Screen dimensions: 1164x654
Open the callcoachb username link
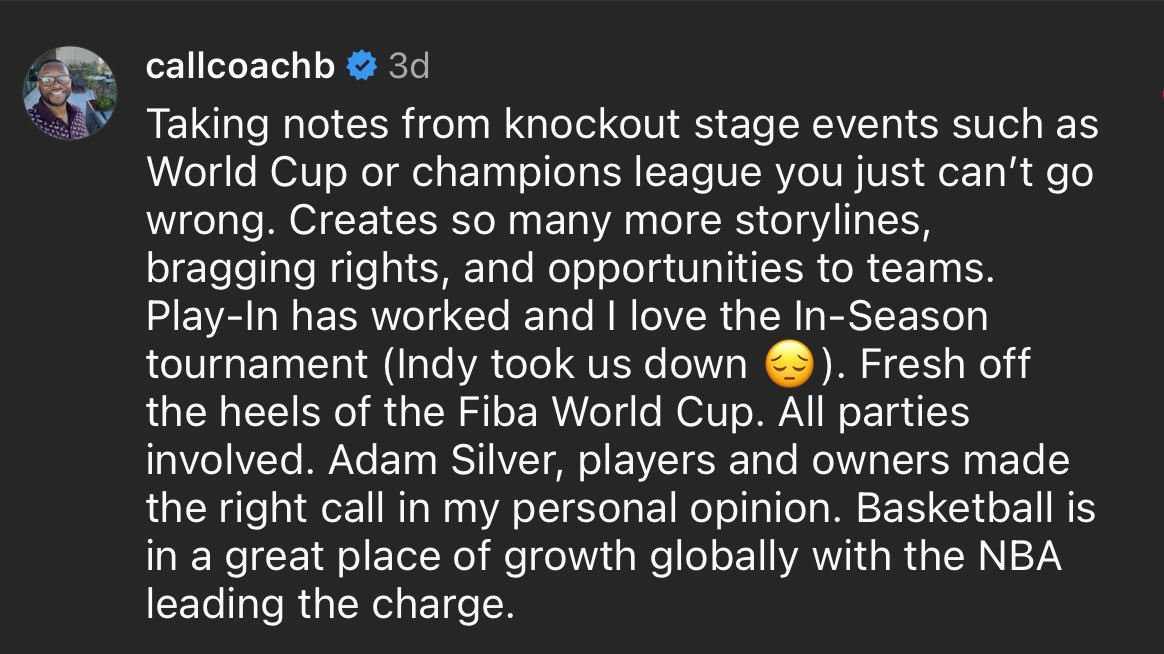[241, 66]
